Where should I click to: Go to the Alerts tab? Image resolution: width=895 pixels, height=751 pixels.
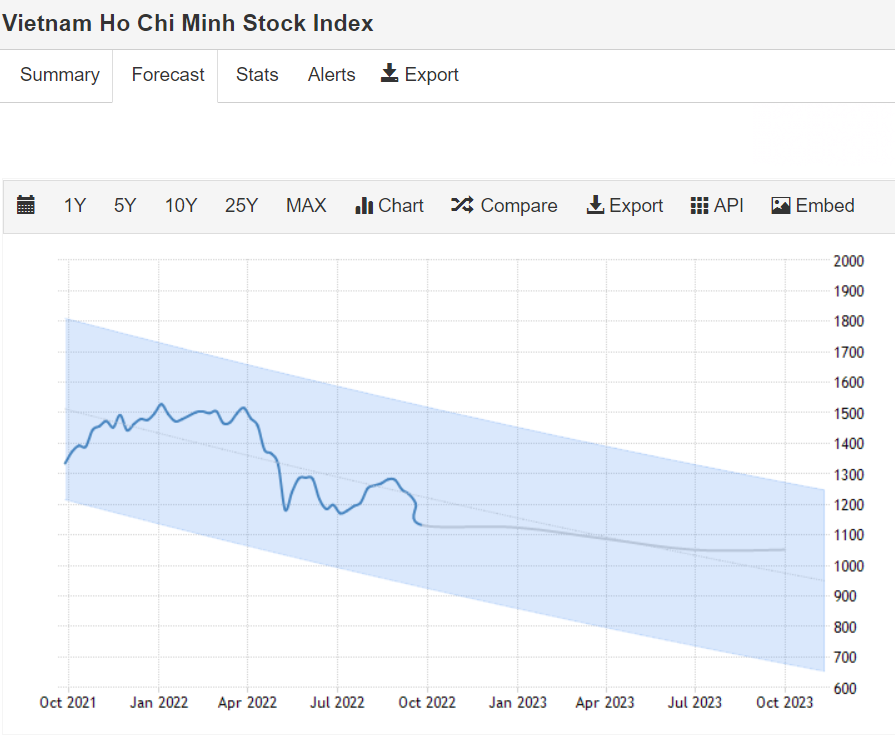[331, 75]
